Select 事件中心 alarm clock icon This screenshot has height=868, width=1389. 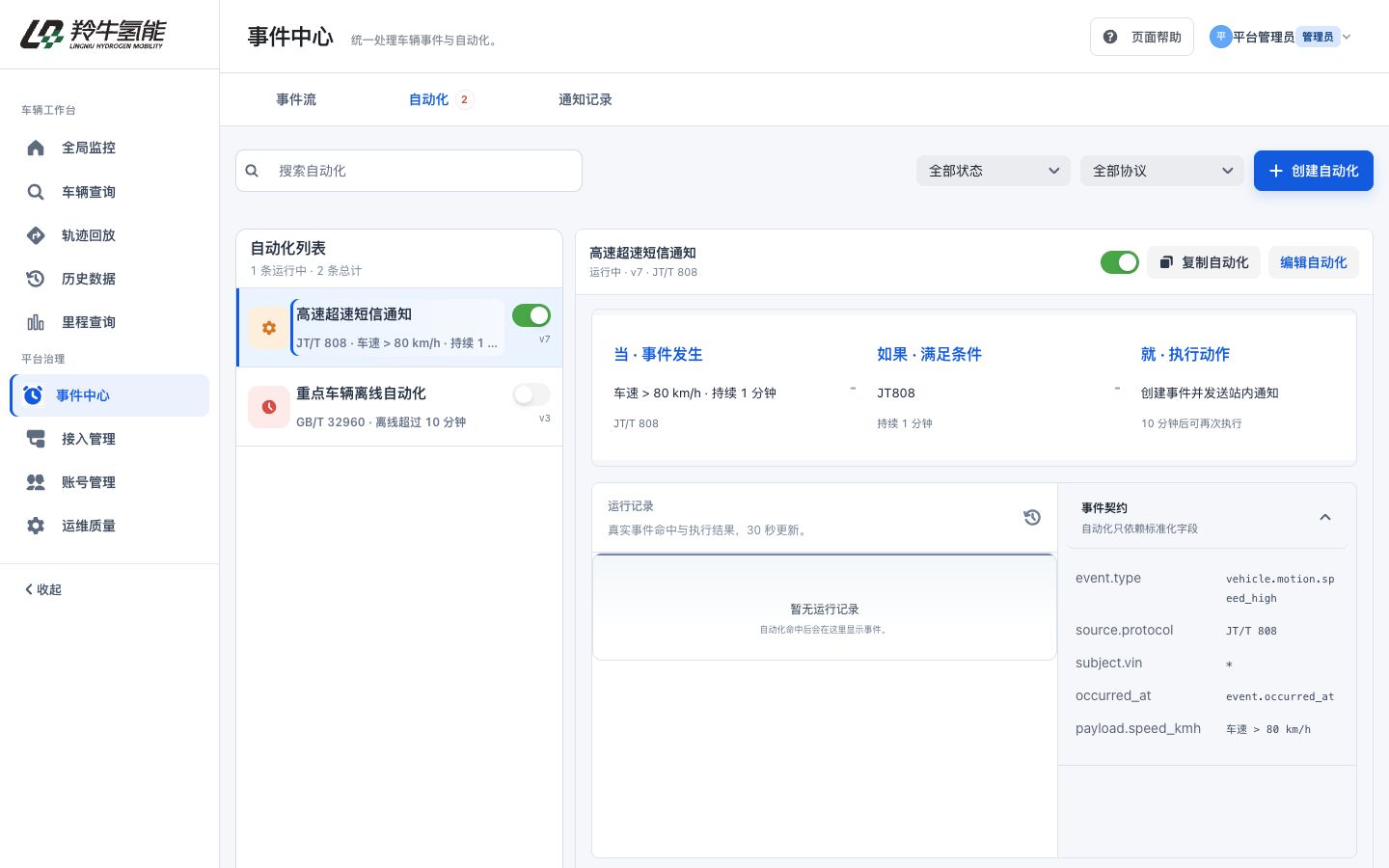pyautogui.click(x=33, y=395)
